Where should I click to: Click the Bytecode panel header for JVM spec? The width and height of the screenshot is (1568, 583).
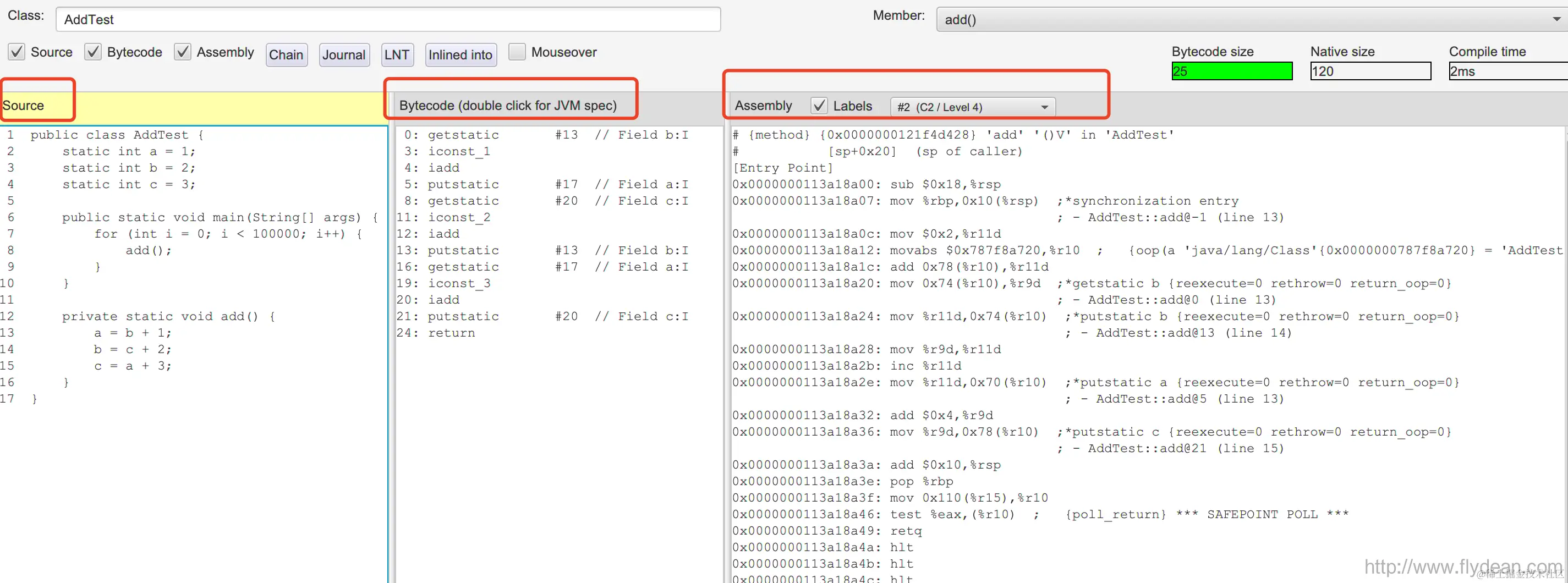point(508,106)
